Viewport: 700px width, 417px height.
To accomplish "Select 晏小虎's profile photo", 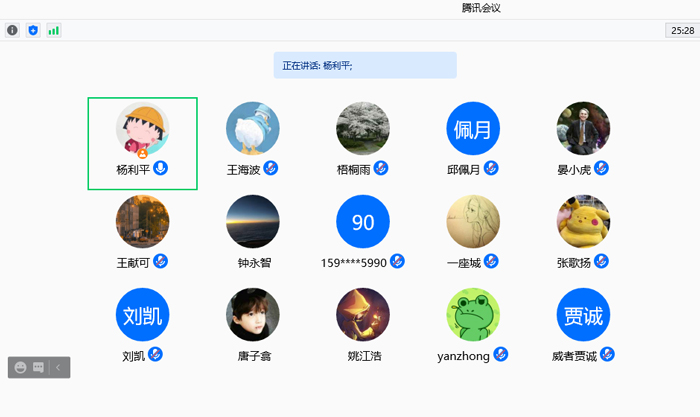I will (583, 128).
